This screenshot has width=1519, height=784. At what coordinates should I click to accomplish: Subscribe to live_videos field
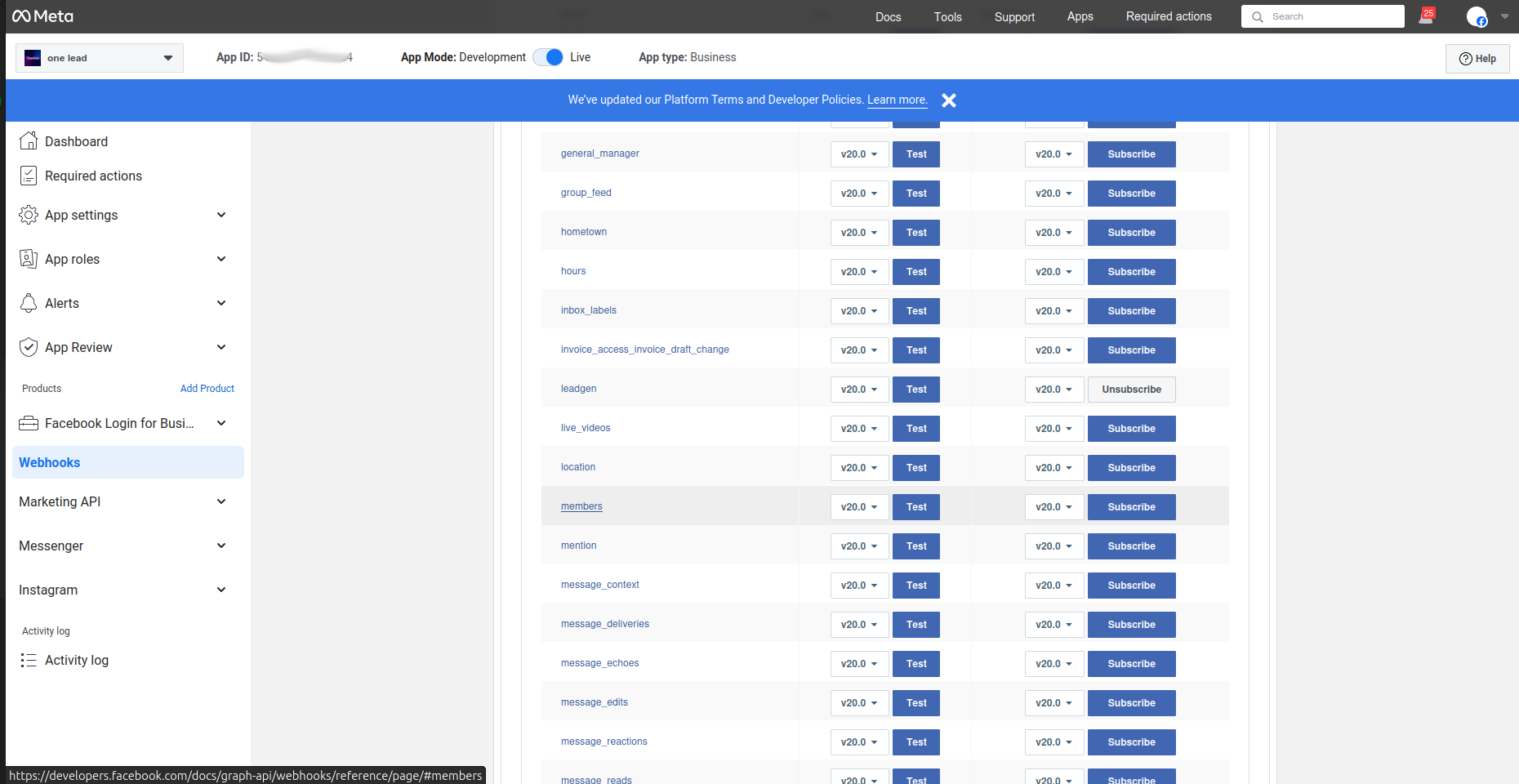[x=1131, y=429]
